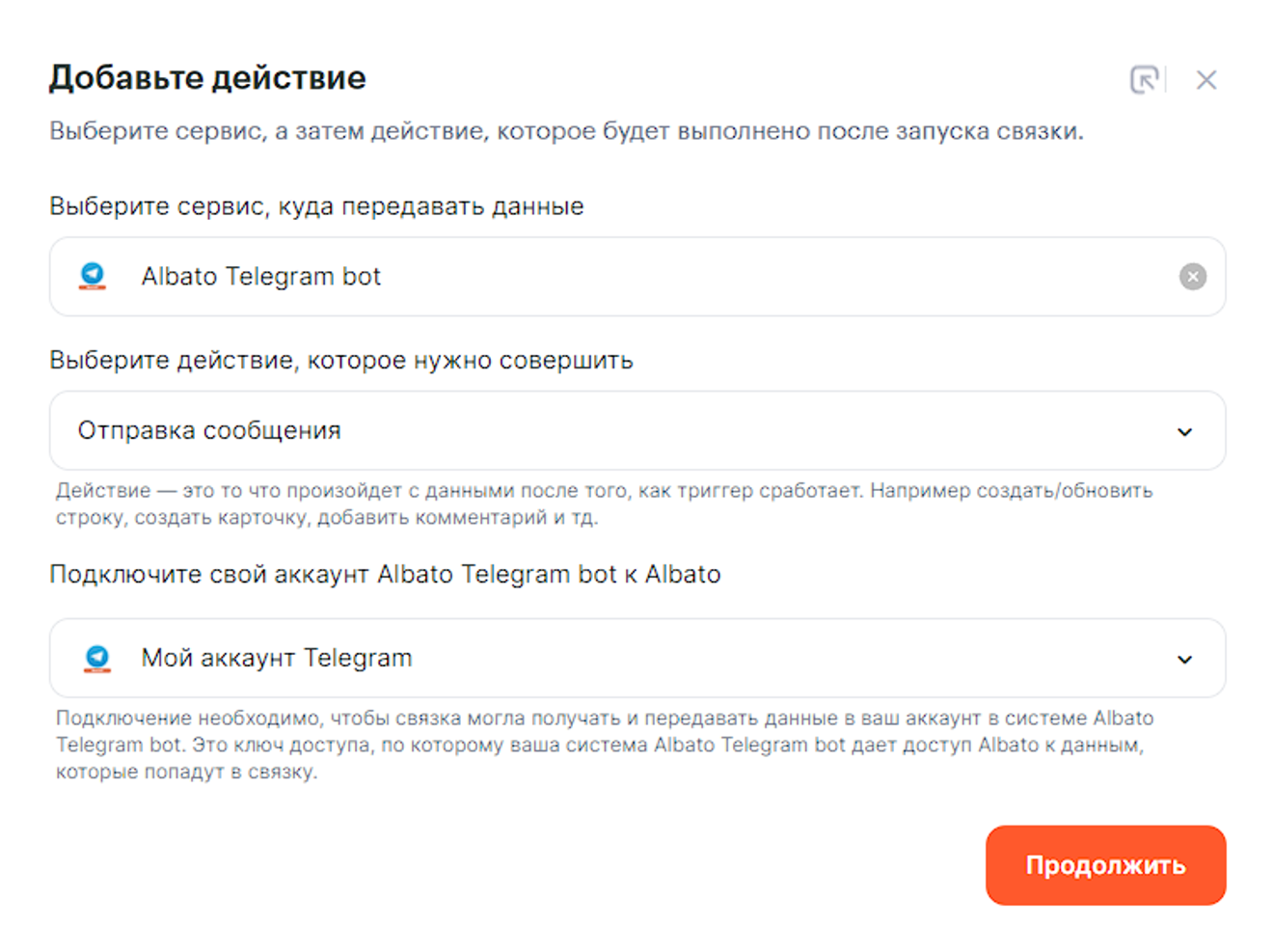Click the label 'Подключите свой аккаунт Albato Telegram bot'
Screen dimensions: 1273x952
point(385,574)
